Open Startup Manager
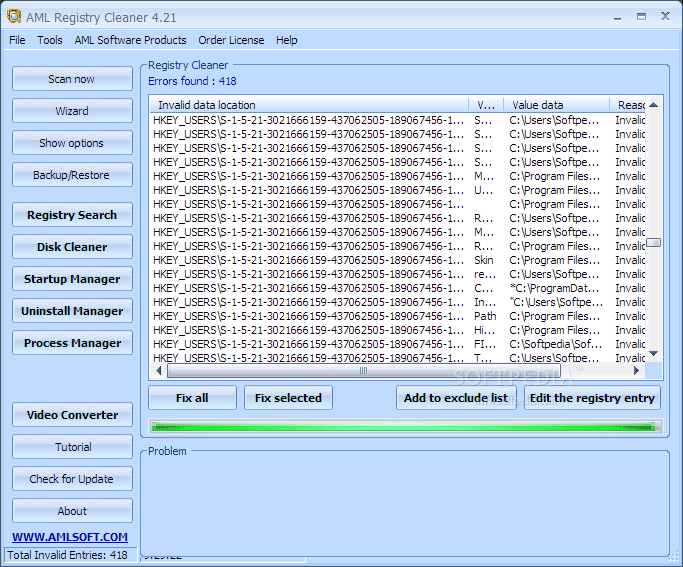 (72, 279)
